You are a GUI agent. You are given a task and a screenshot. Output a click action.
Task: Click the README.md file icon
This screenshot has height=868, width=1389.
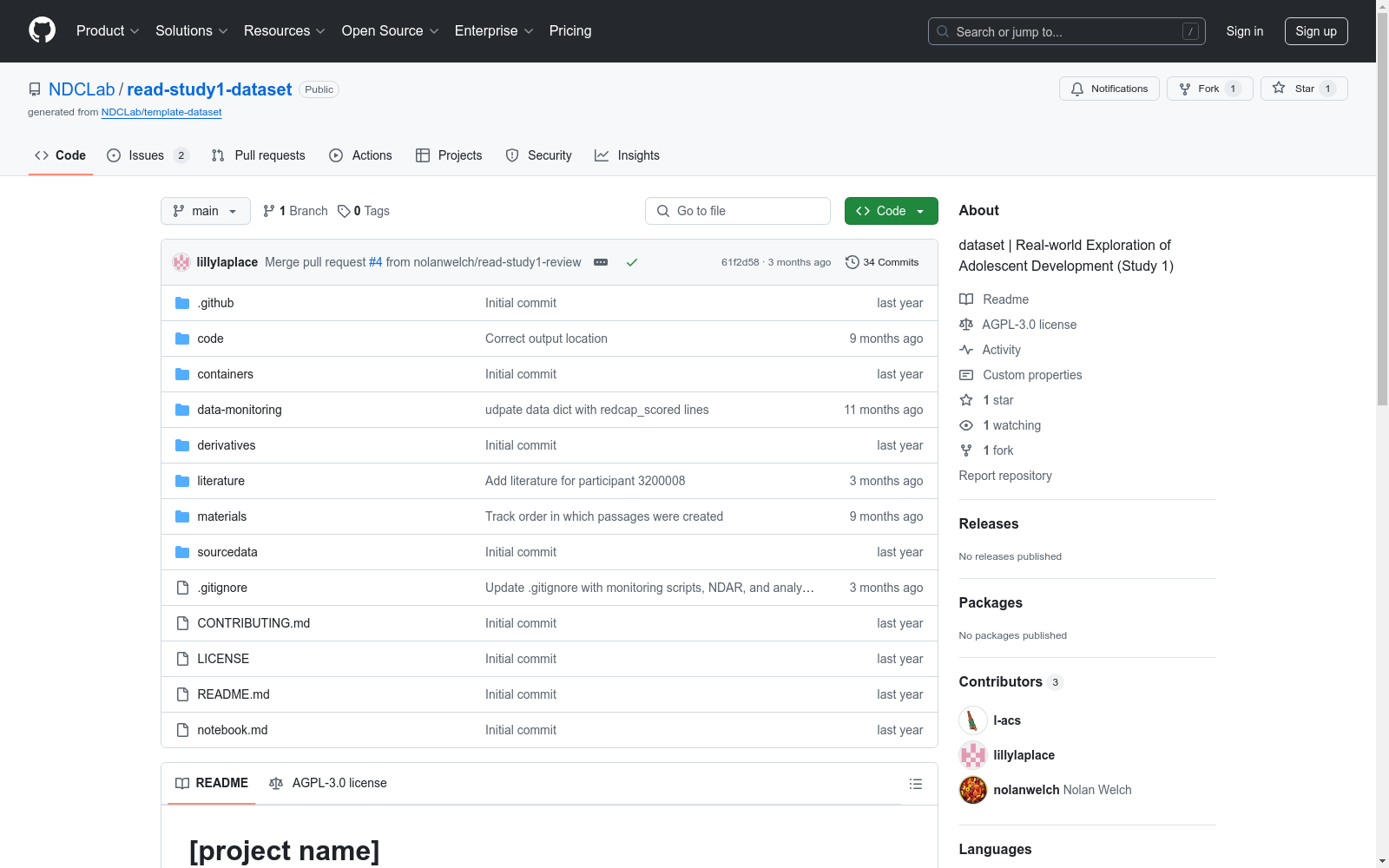coord(182,694)
